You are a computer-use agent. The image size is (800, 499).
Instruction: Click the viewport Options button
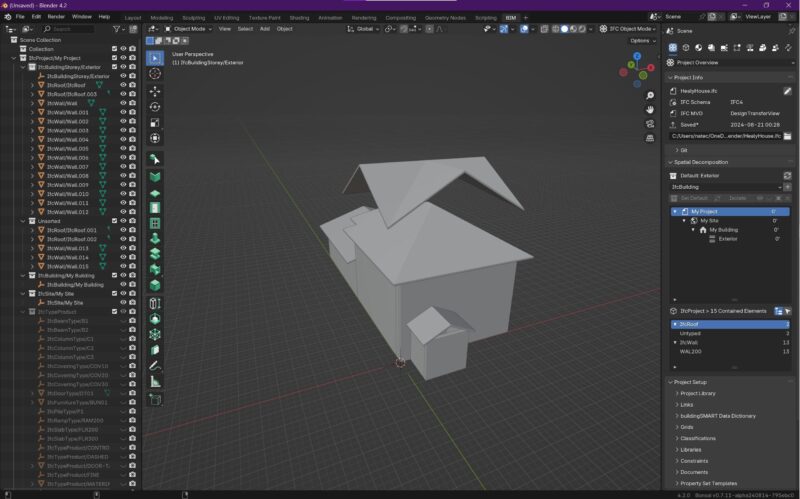click(x=642, y=41)
